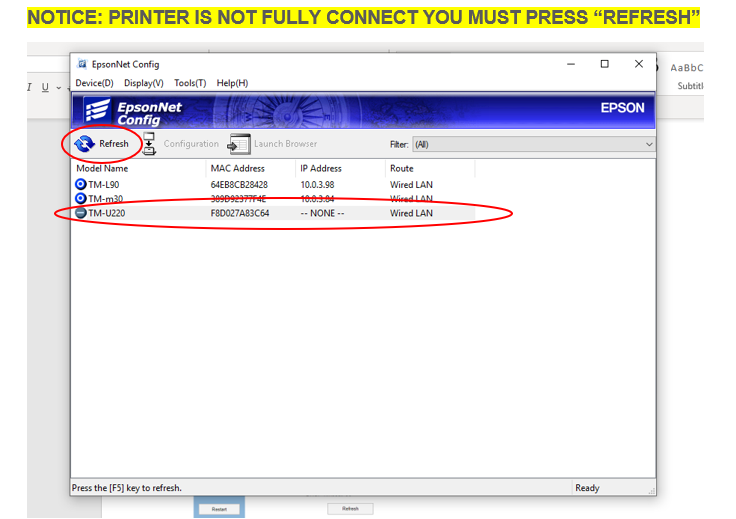736x519 pixels.
Task: Click the Refresh toolbar button
Action: click(101, 144)
